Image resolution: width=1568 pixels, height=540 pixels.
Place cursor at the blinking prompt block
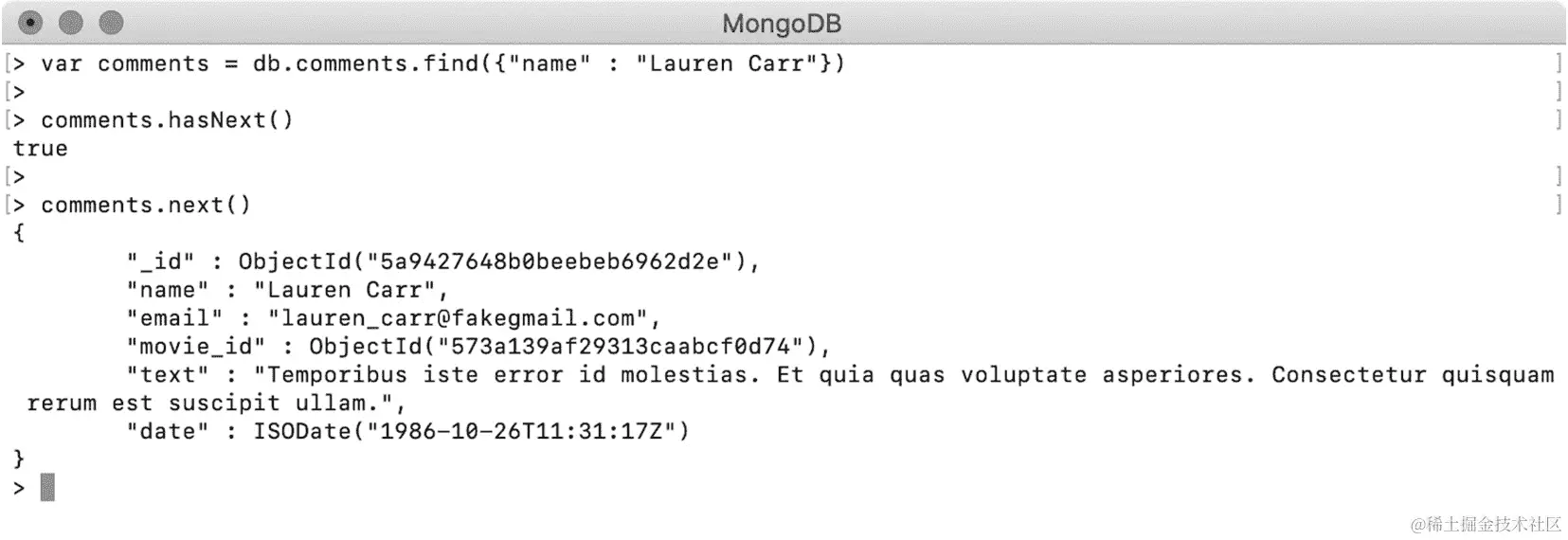pos(47,488)
